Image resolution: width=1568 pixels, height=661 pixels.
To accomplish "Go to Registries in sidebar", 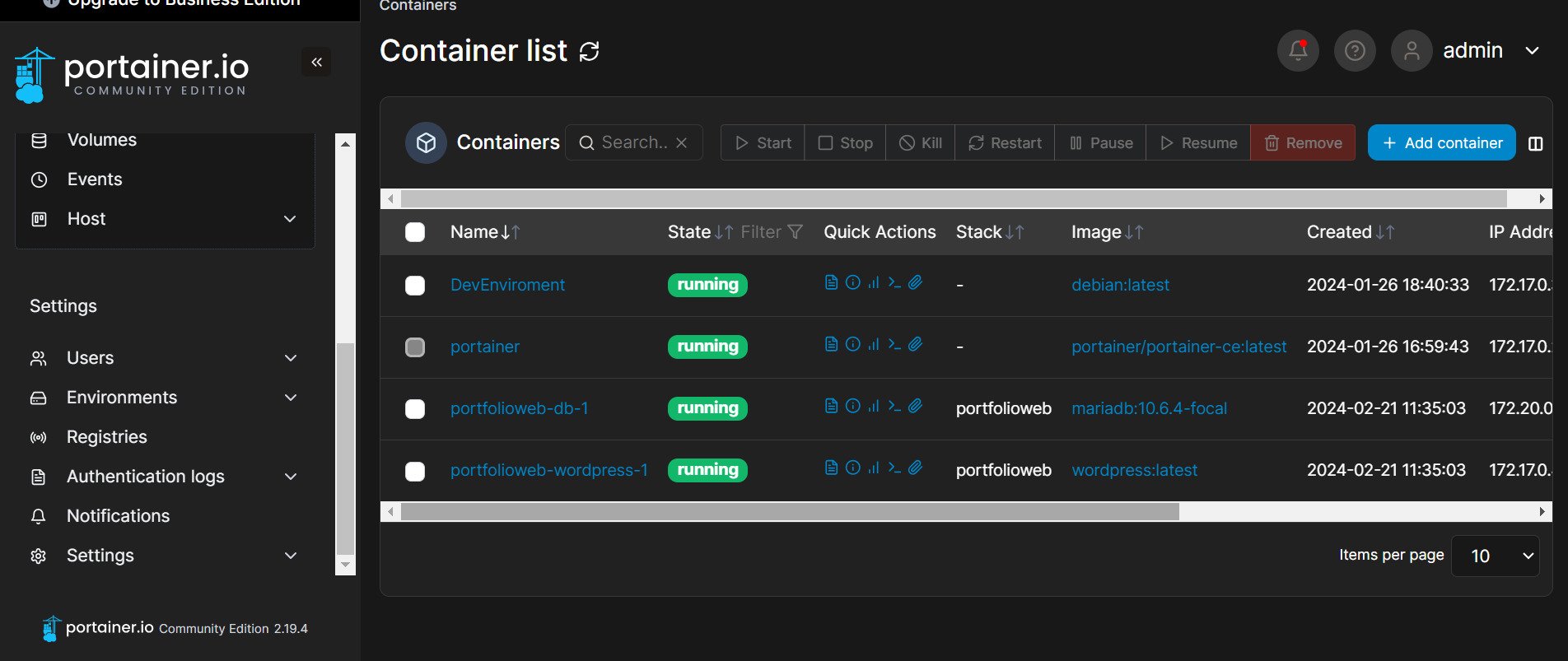I will [107, 437].
